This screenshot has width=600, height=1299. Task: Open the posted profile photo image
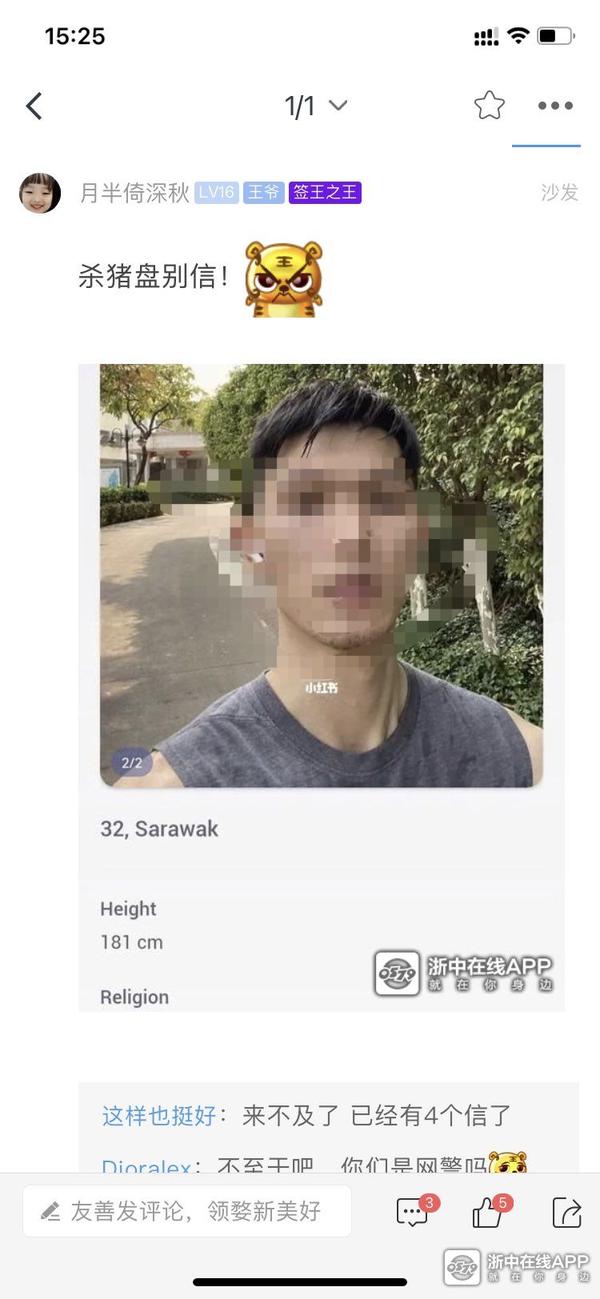tap(321, 575)
